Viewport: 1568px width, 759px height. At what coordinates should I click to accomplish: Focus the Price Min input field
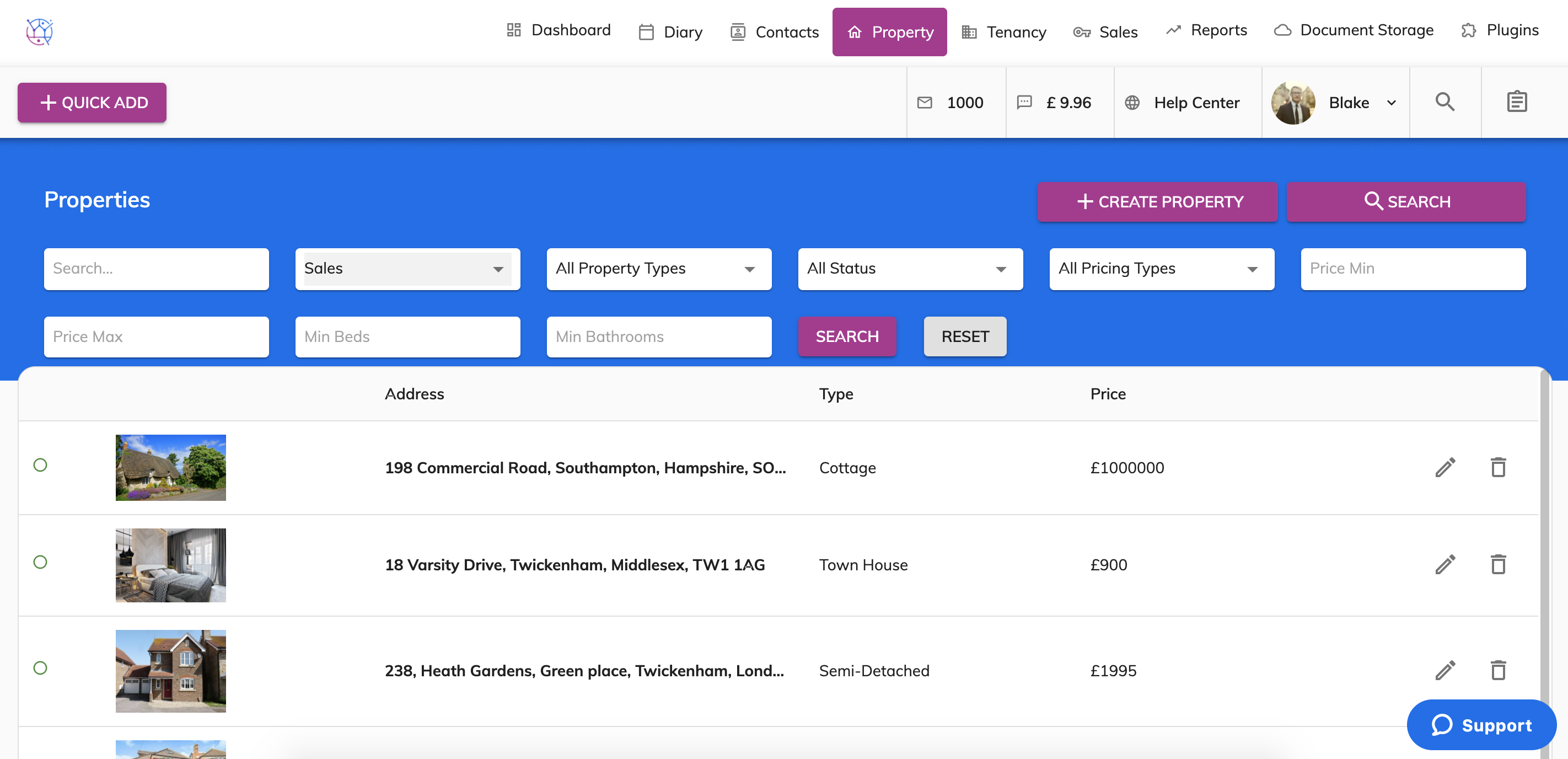(x=1413, y=269)
